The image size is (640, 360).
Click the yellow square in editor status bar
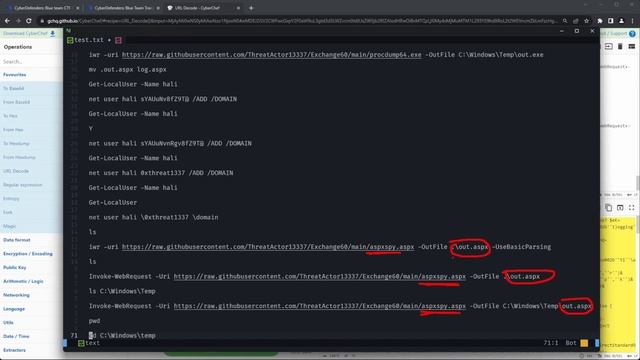click(x=584, y=343)
